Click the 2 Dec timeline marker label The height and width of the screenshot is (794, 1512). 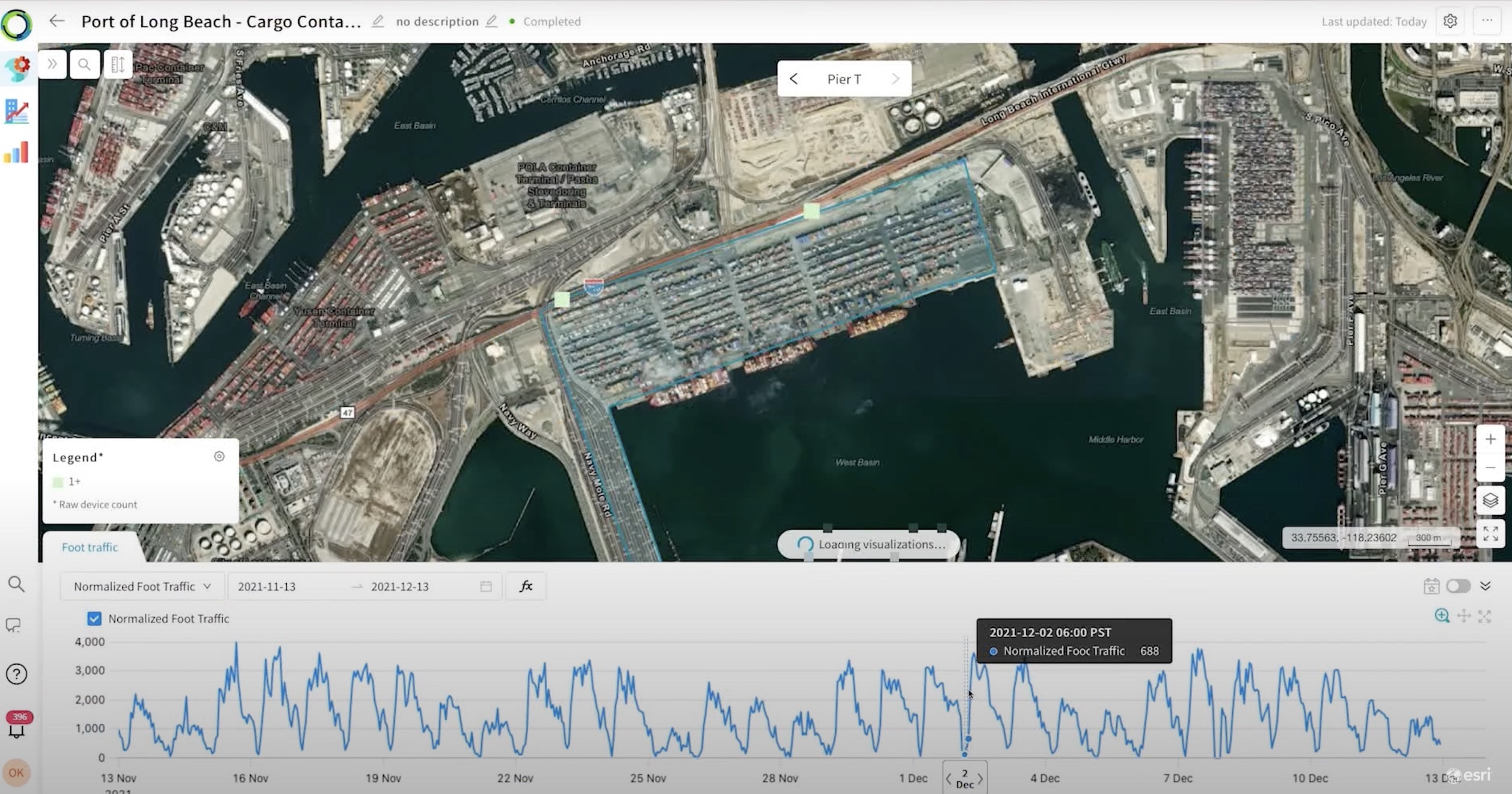tap(964, 778)
